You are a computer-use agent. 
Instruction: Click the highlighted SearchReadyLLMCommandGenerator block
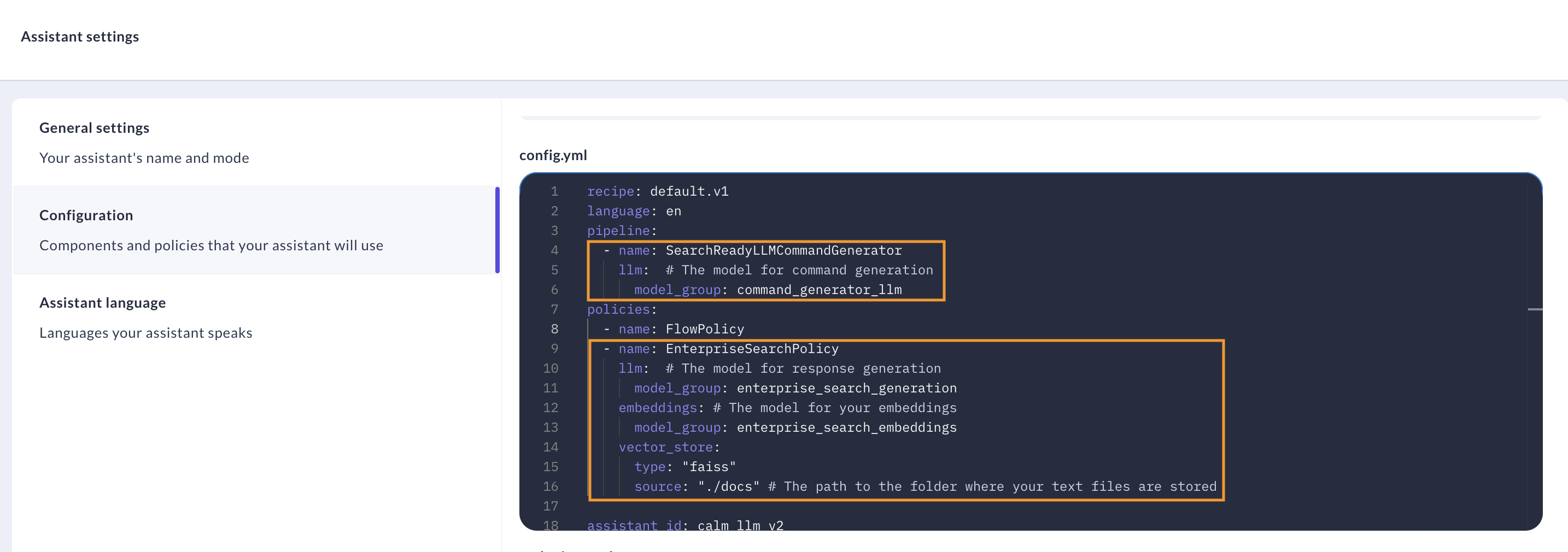(x=766, y=269)
